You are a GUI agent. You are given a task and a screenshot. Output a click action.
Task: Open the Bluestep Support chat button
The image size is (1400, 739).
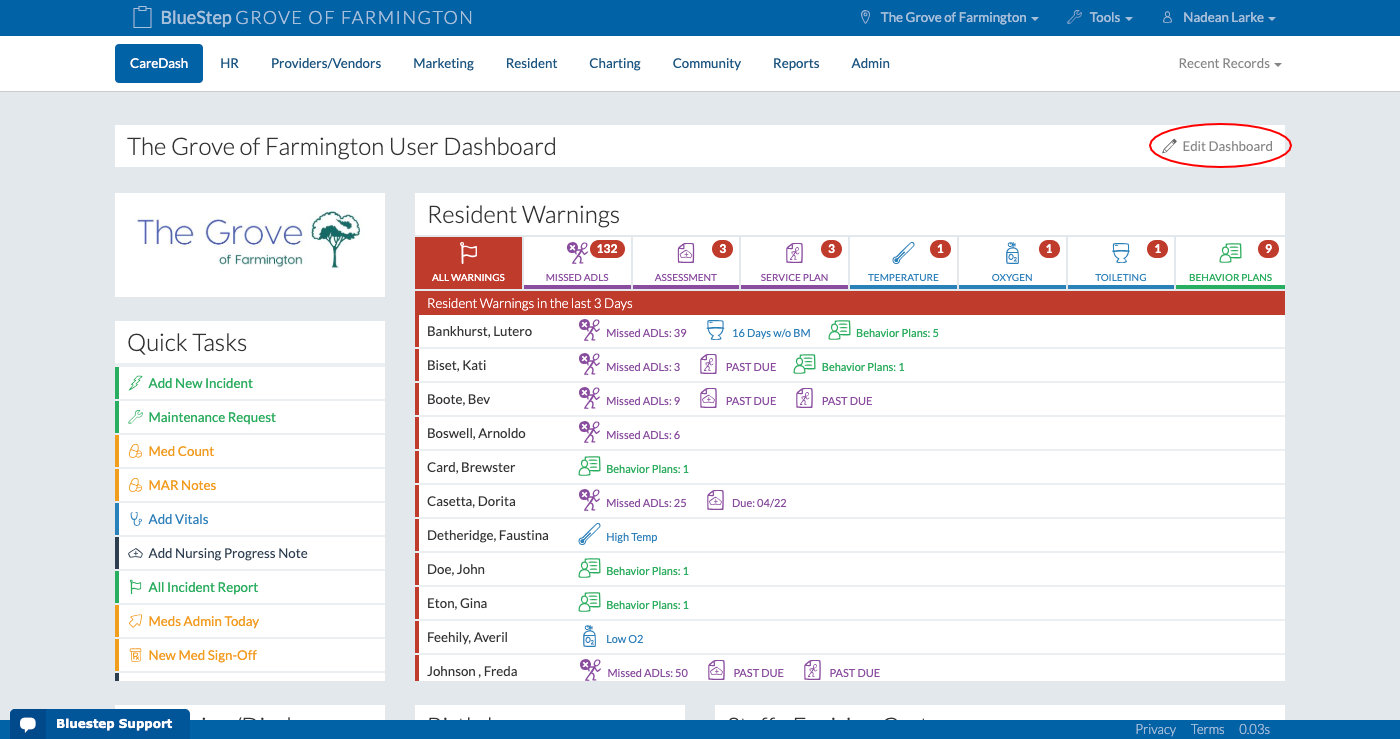click(x=98, y=724)
